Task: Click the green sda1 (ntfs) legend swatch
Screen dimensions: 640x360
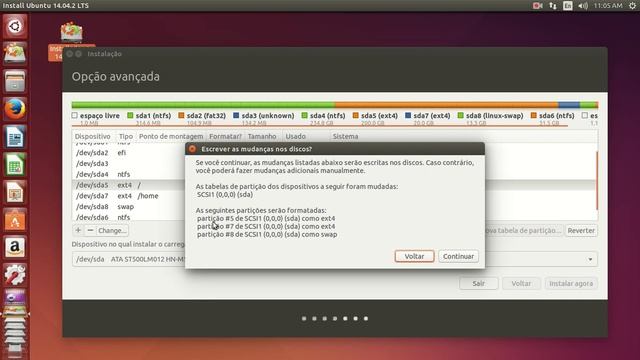Action: point(130,116)
